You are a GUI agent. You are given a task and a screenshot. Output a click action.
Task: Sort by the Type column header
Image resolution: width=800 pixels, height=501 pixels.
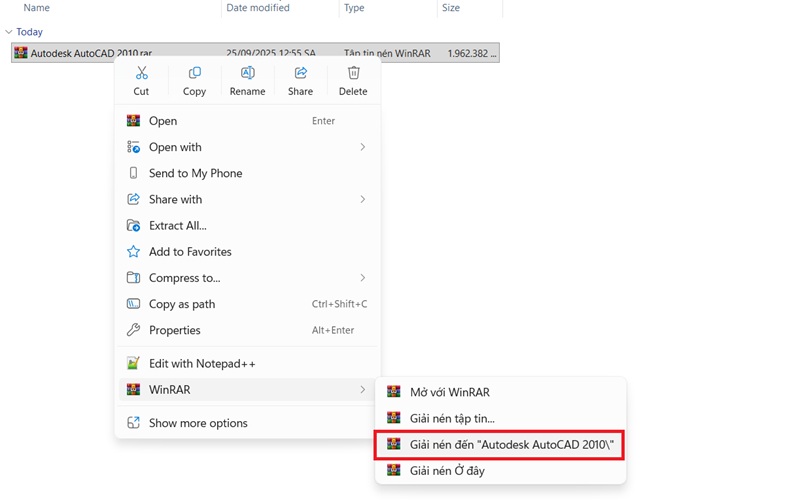pos(354,8)
